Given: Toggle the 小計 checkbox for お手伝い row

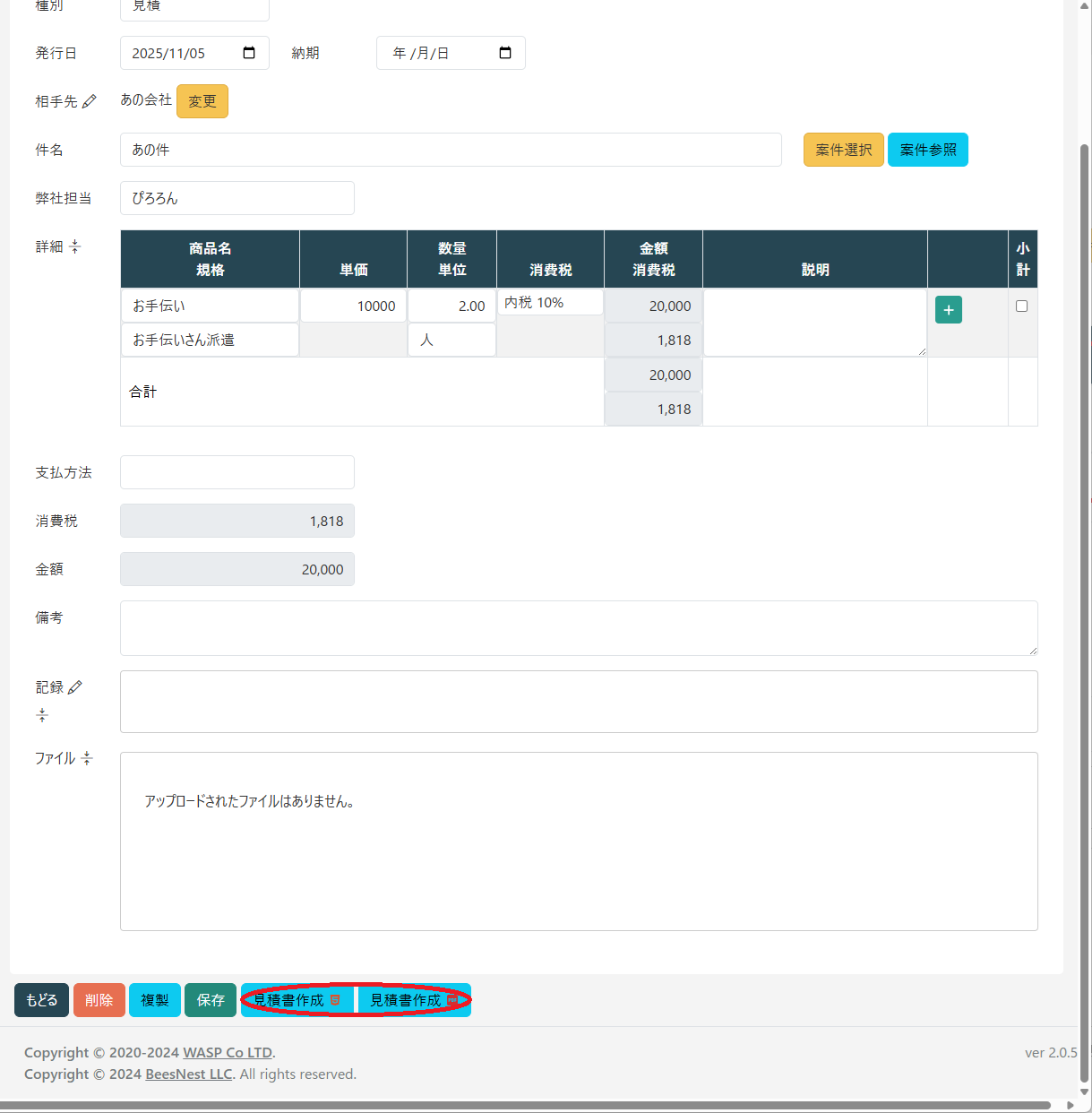Looking at the screenshot, I should coord(1021,306).
